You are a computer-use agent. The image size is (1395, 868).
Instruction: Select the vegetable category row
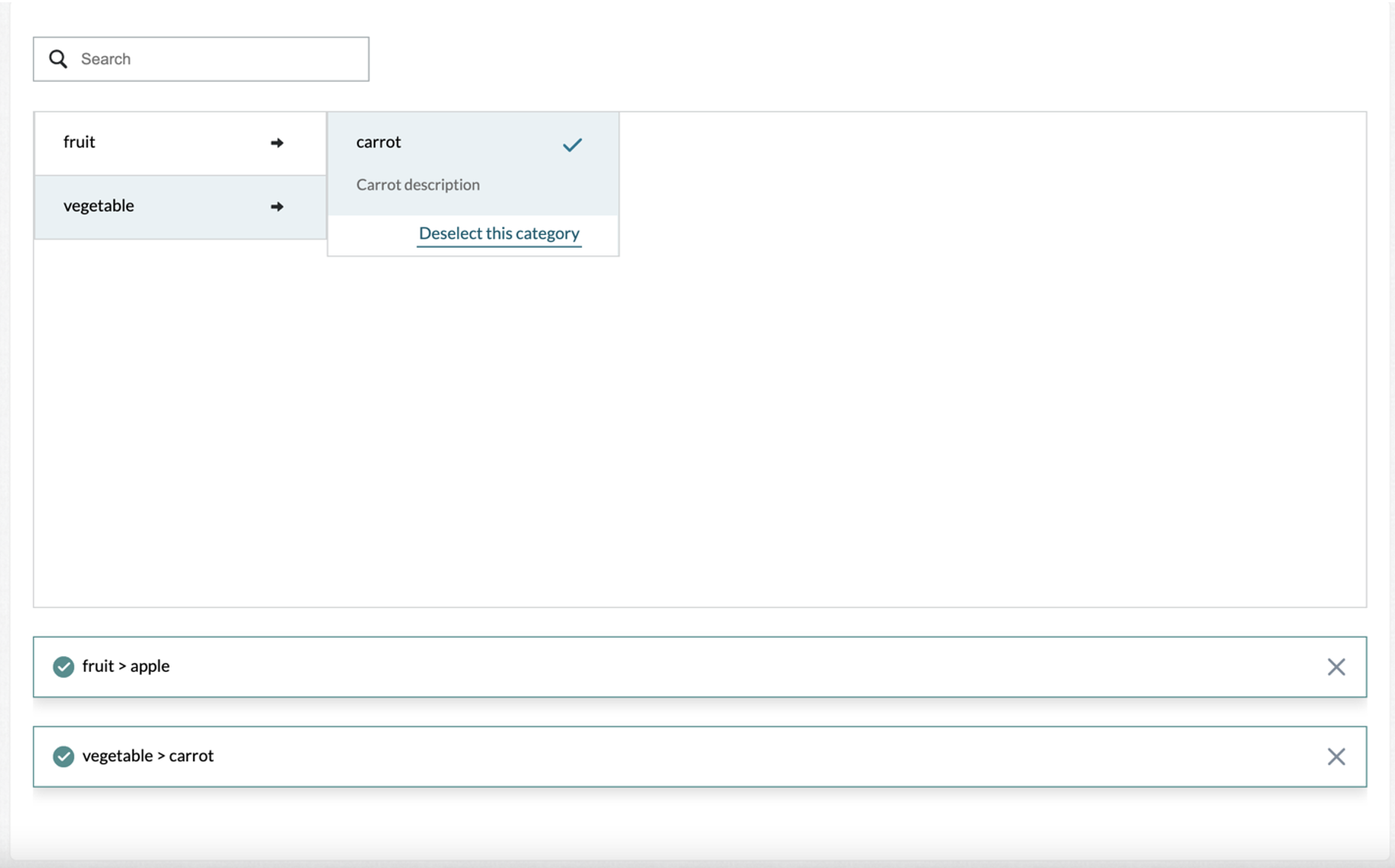pyautogui.click(x=180, y=206)
